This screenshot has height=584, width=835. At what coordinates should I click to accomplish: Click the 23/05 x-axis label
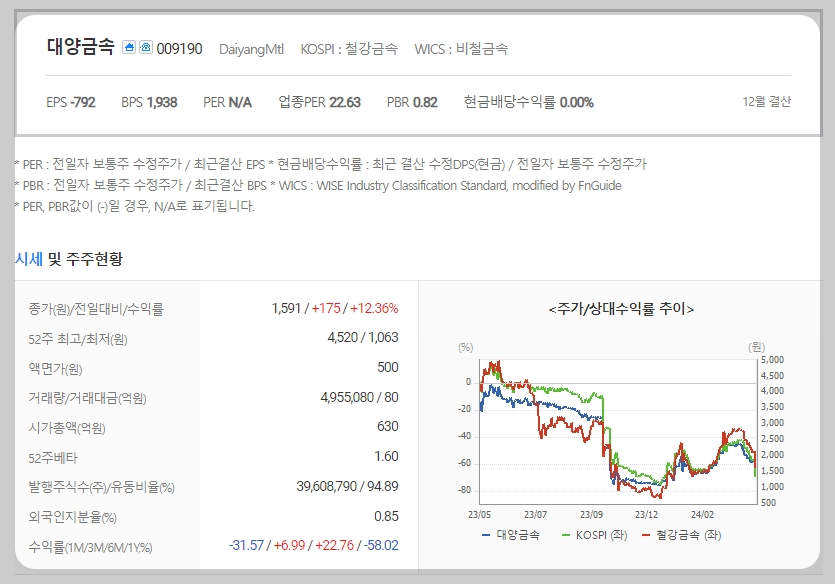479,515
